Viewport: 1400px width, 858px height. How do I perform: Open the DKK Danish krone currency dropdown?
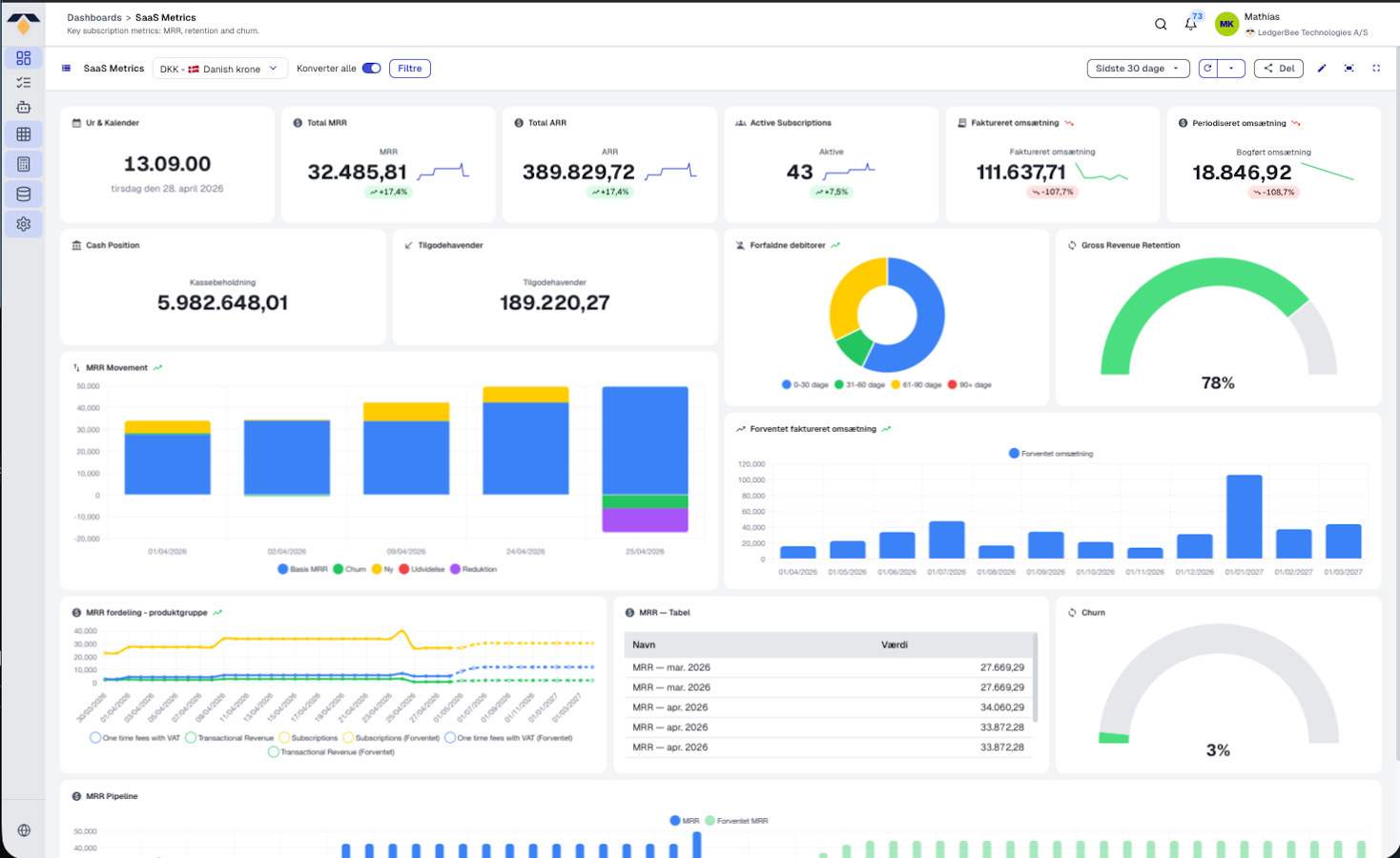point(219,69)
